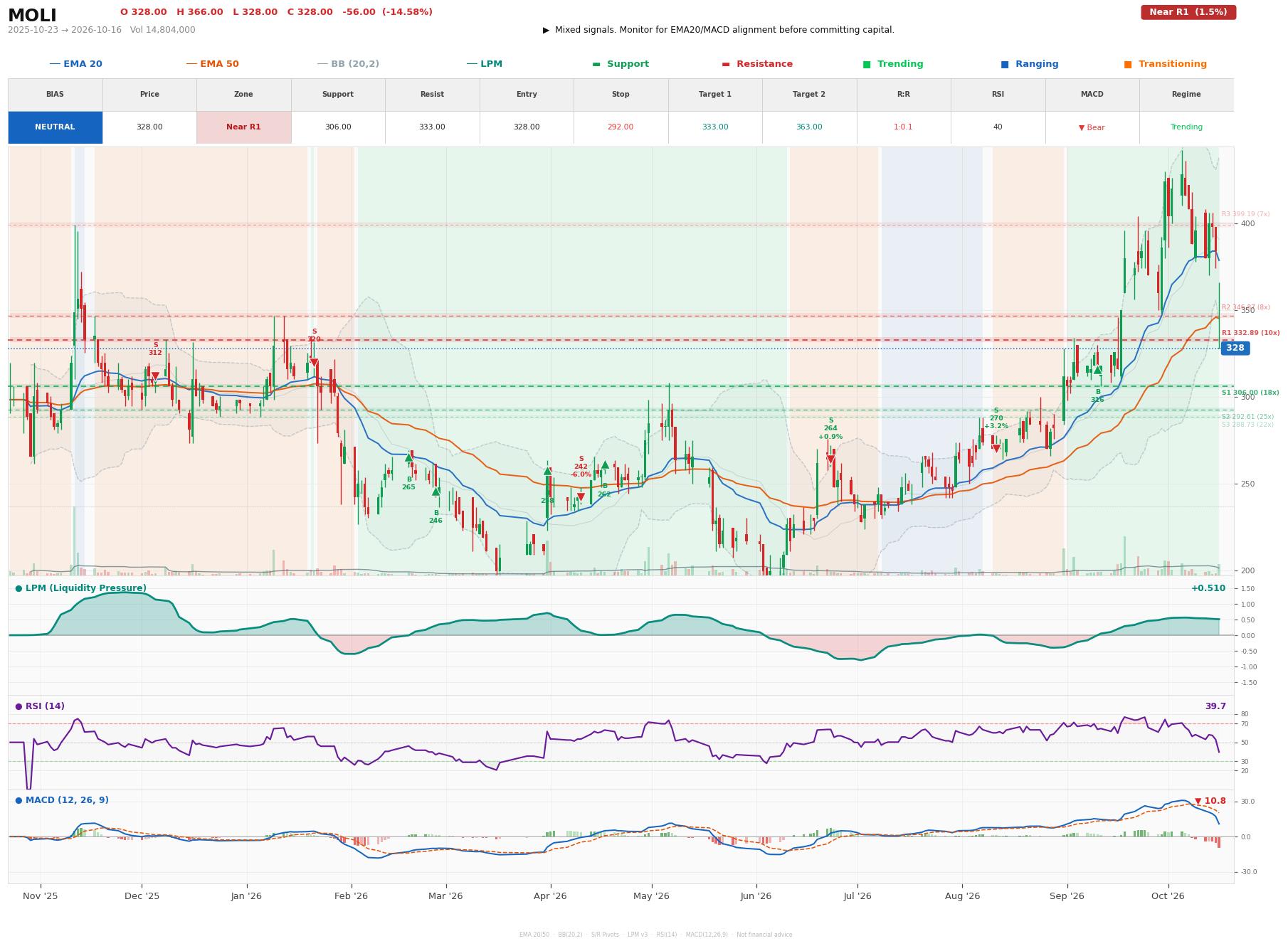Click the sell marker labeled S 312
1288x946 pixels.
click(x=155, y=376)
